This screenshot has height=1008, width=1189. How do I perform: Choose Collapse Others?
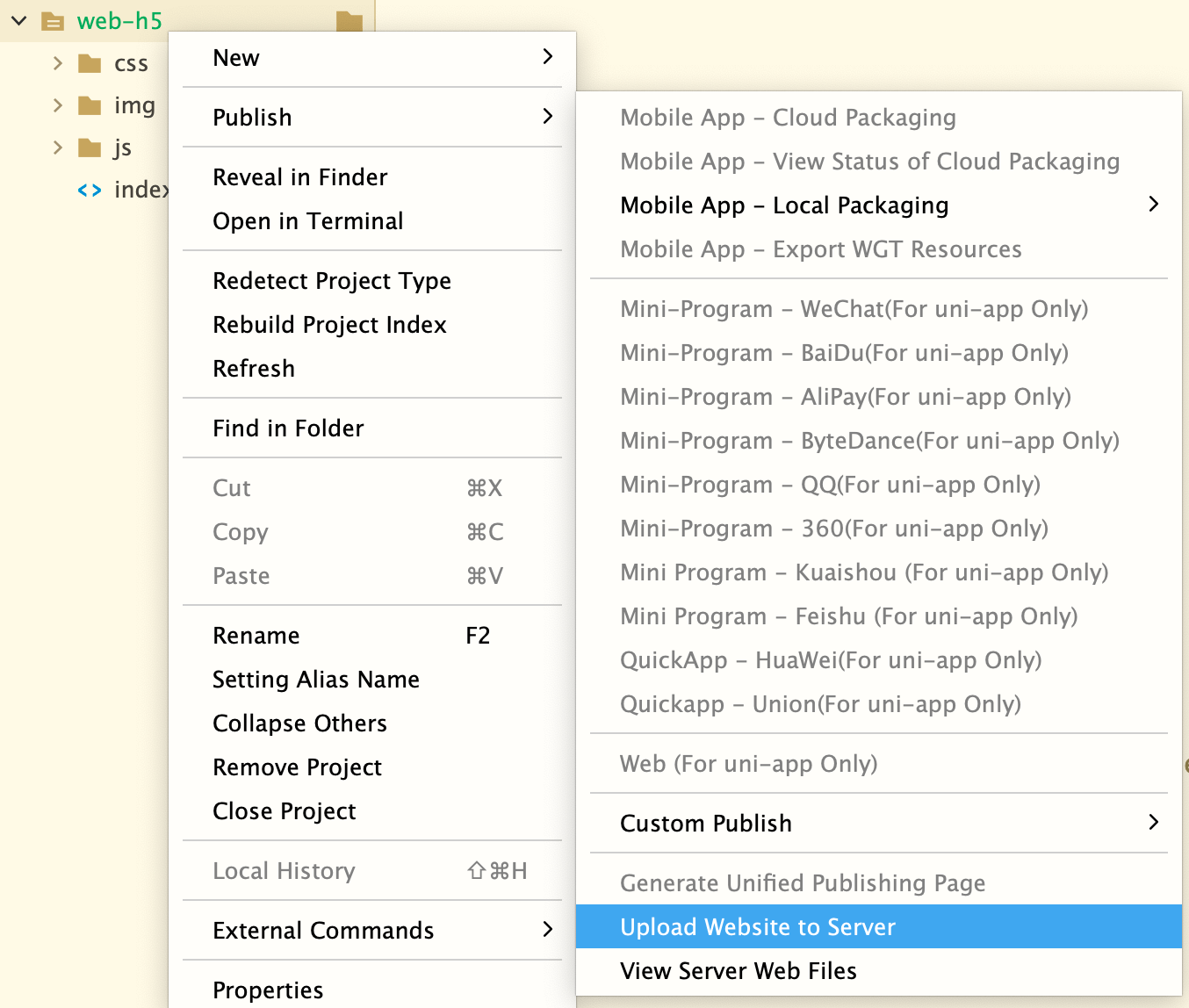pyautogui.click(x=372, y=724)
